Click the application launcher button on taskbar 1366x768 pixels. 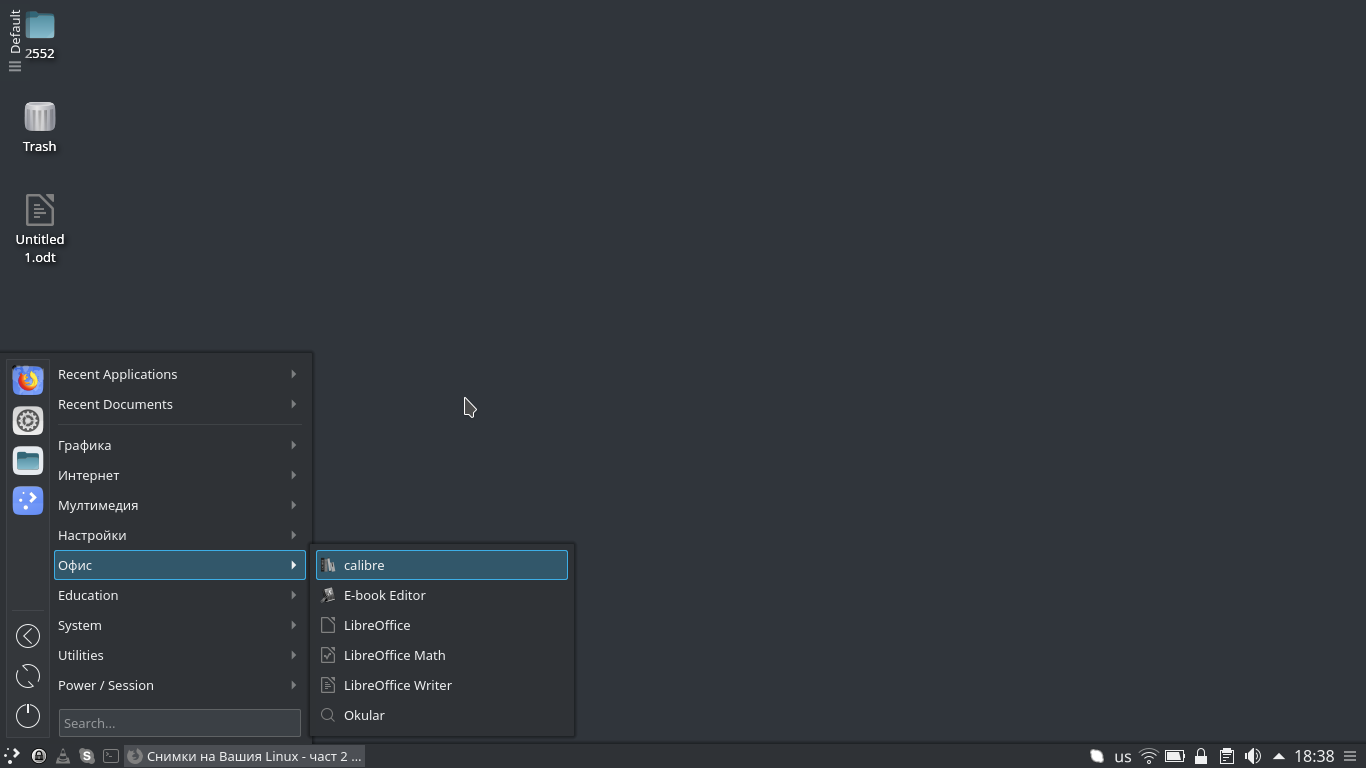[x=12, y=756]
